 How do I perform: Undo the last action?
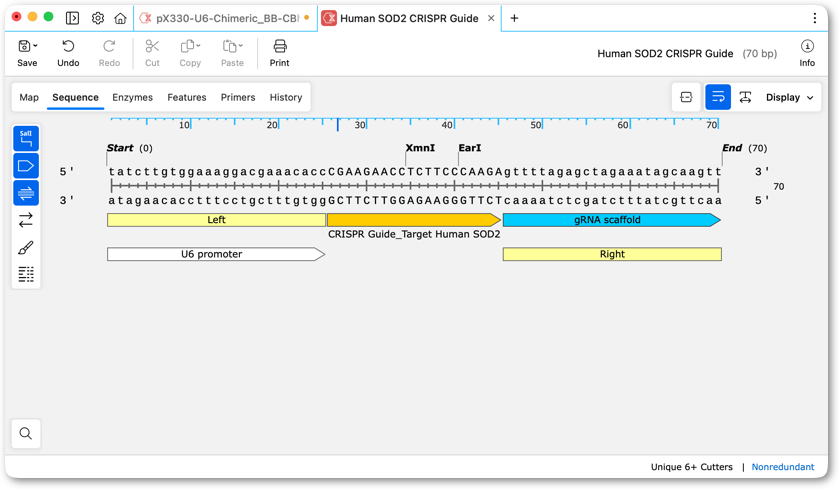[x=68, y=53]
